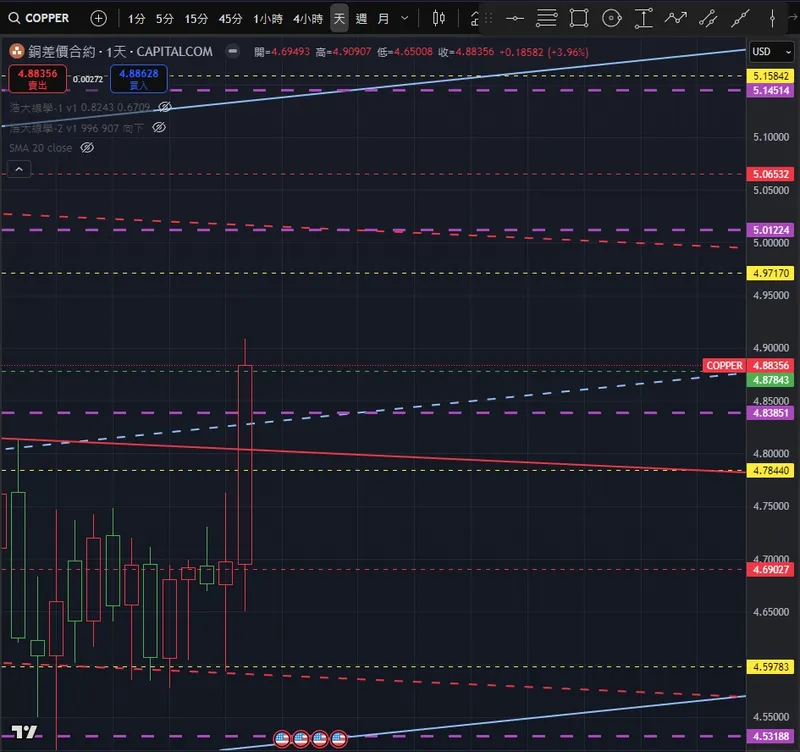Click the yellow 4.78440 price label
This screenshot has height=752, width=800.
tap(770, 470)
